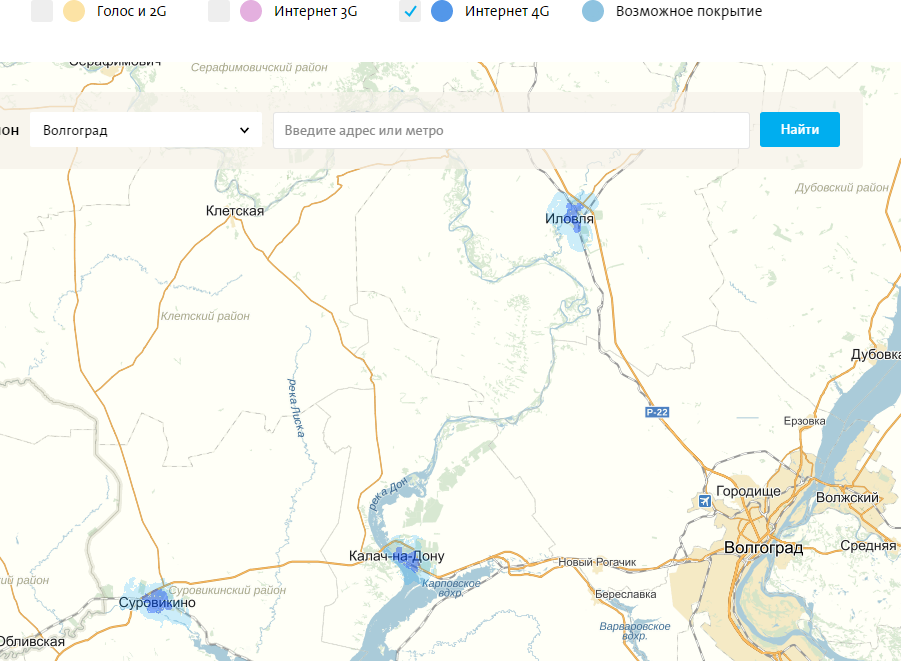The height and width of the screenshot is (661, 901).
Task: Open the Волгоград region dropdown
Action: (x=146, y=130)
